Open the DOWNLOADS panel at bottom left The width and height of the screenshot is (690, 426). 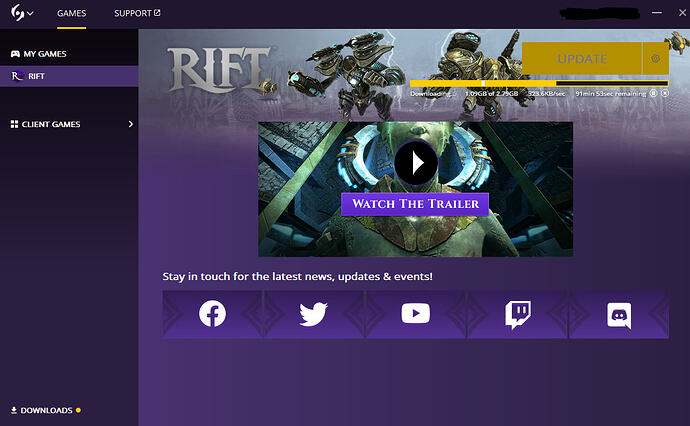[45, 410]
